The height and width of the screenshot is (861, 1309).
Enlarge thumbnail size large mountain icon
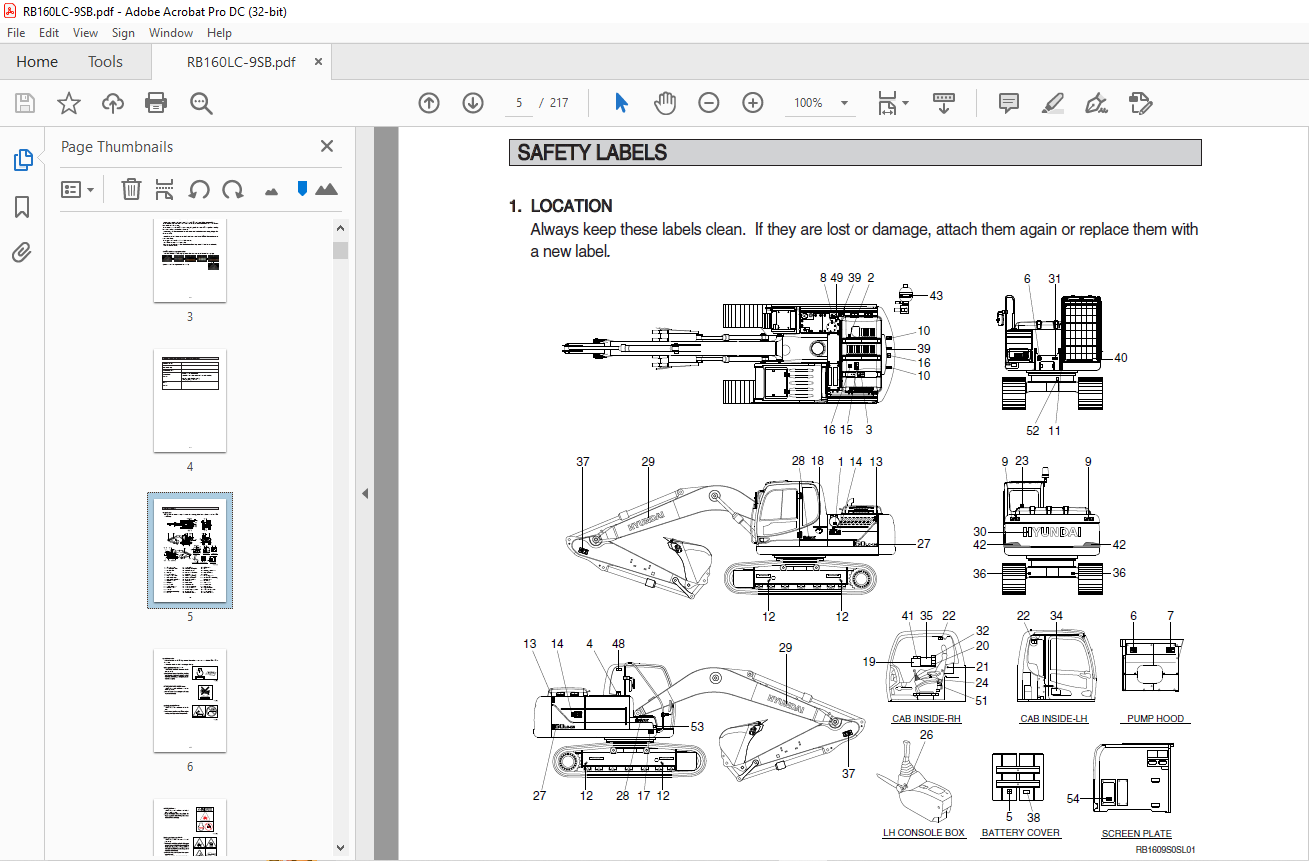pos(326,189)
